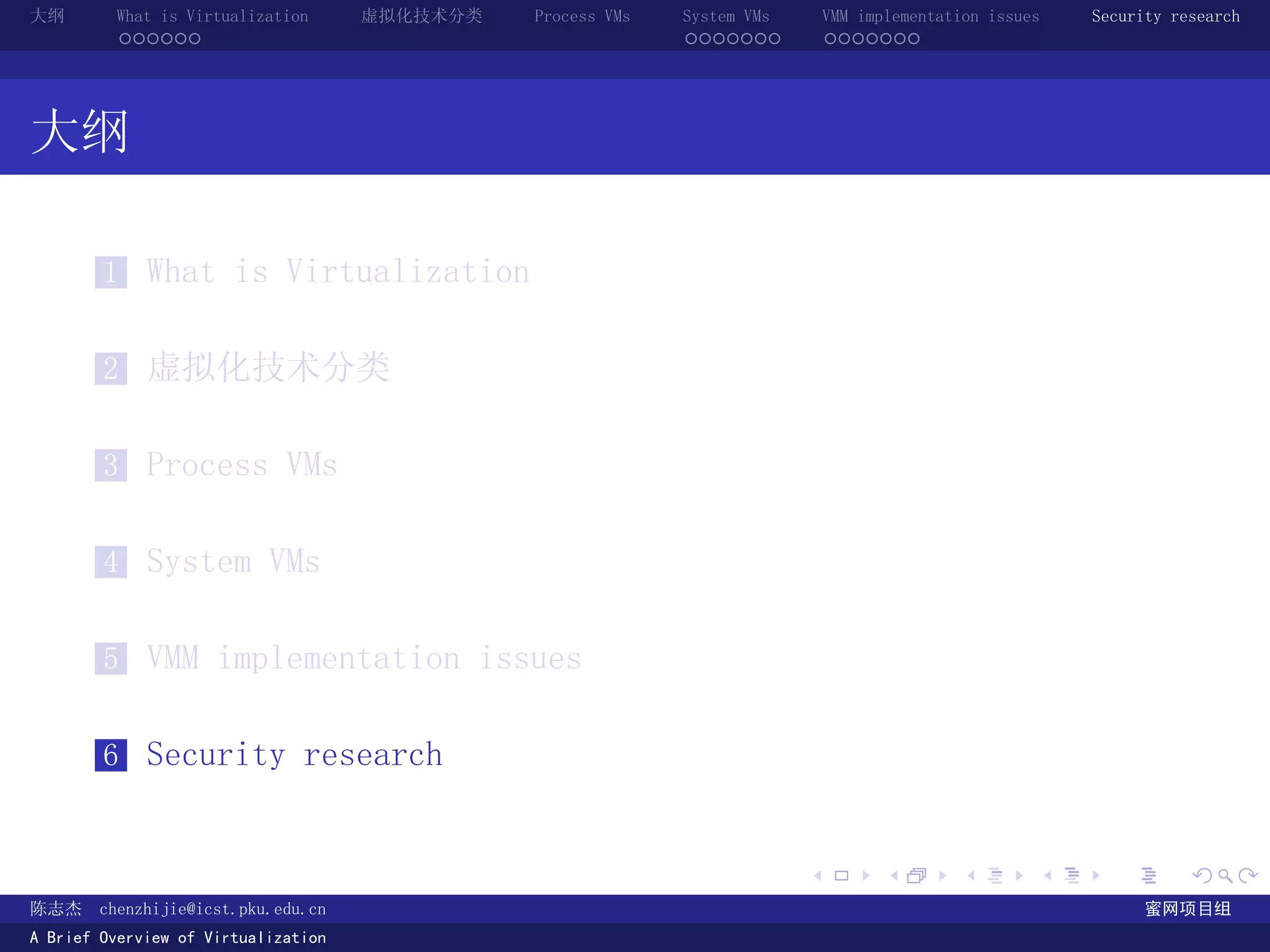Viewport: 1270px width, 952px height.
Task: Select last slide dot under VMM implementation issues
Action: tap(913, 38)
